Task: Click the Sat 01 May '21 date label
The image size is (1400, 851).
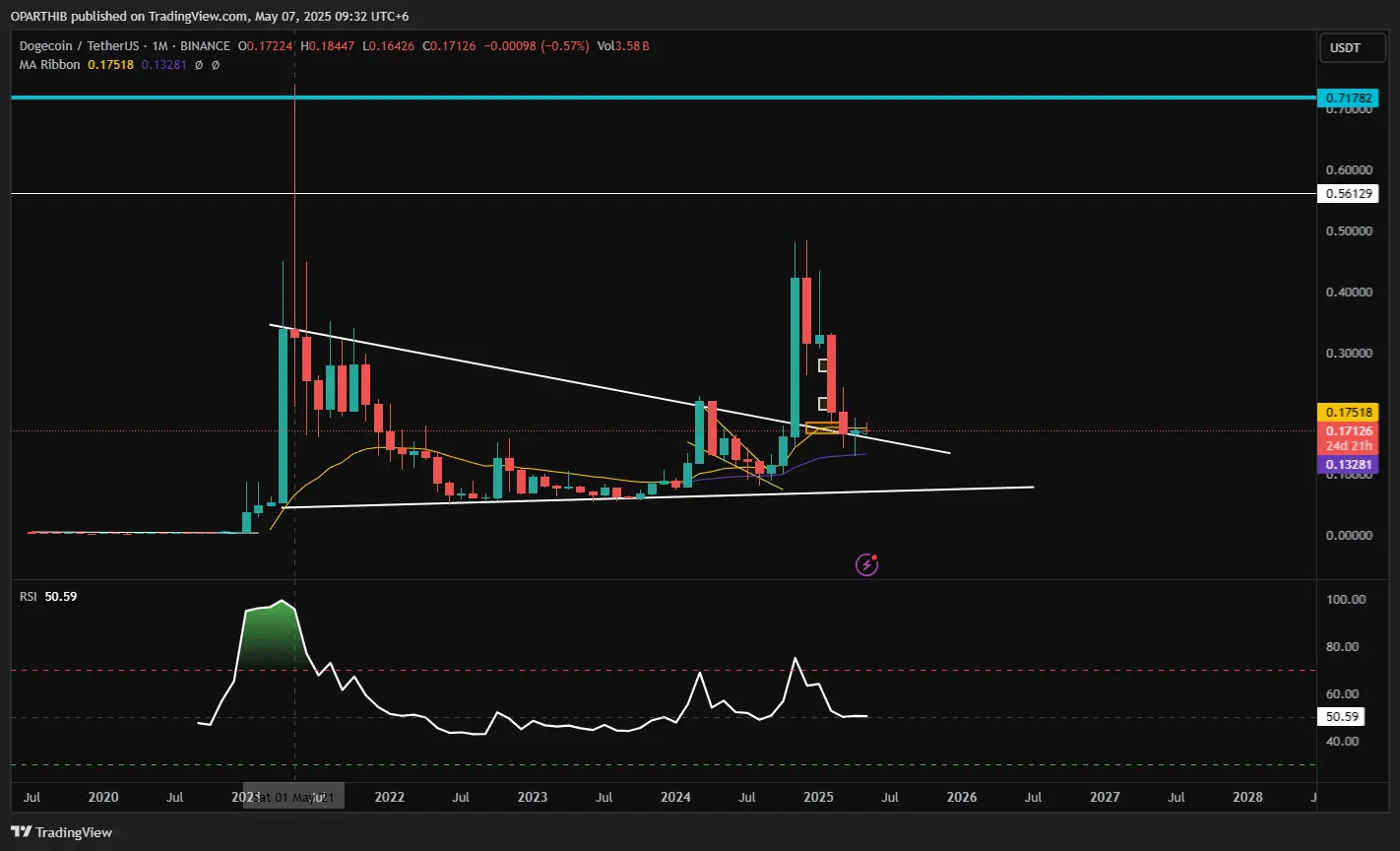Action: 294,797
